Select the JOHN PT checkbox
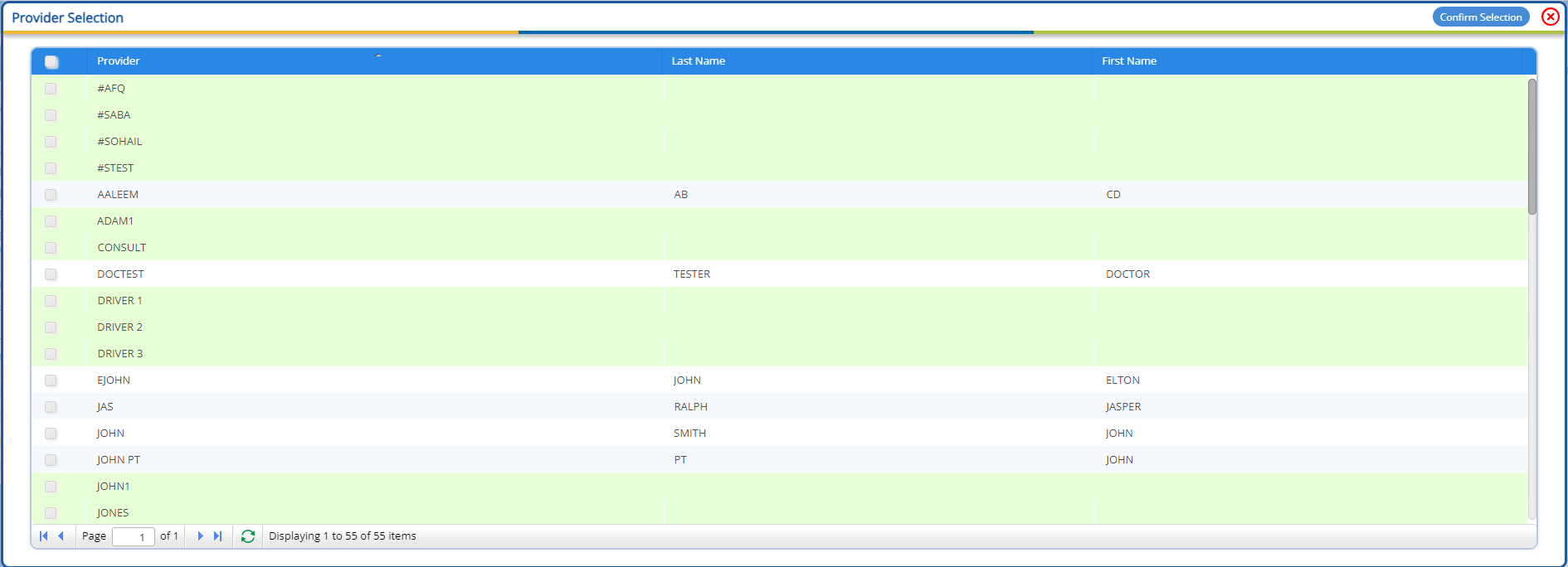Viewport: 1568px width, 567px height. [x=51, y=460]
